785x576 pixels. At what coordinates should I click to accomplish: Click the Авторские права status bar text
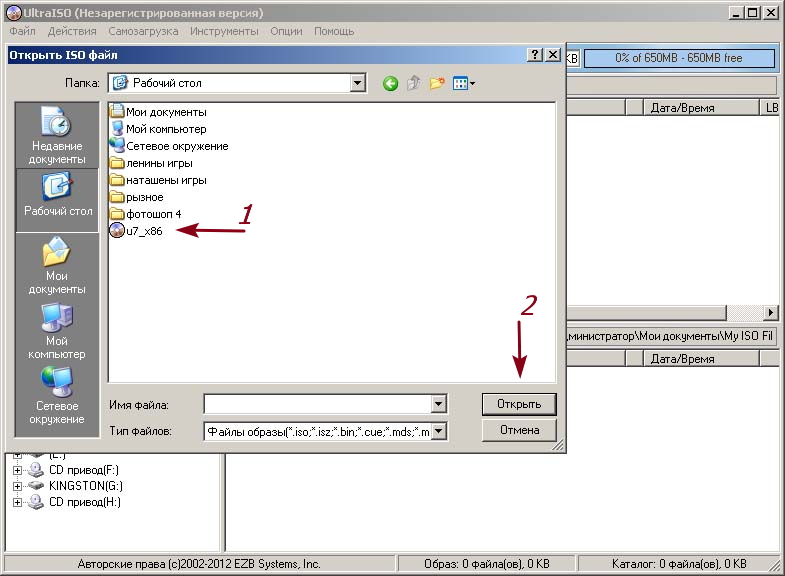[x=199, y=564]
